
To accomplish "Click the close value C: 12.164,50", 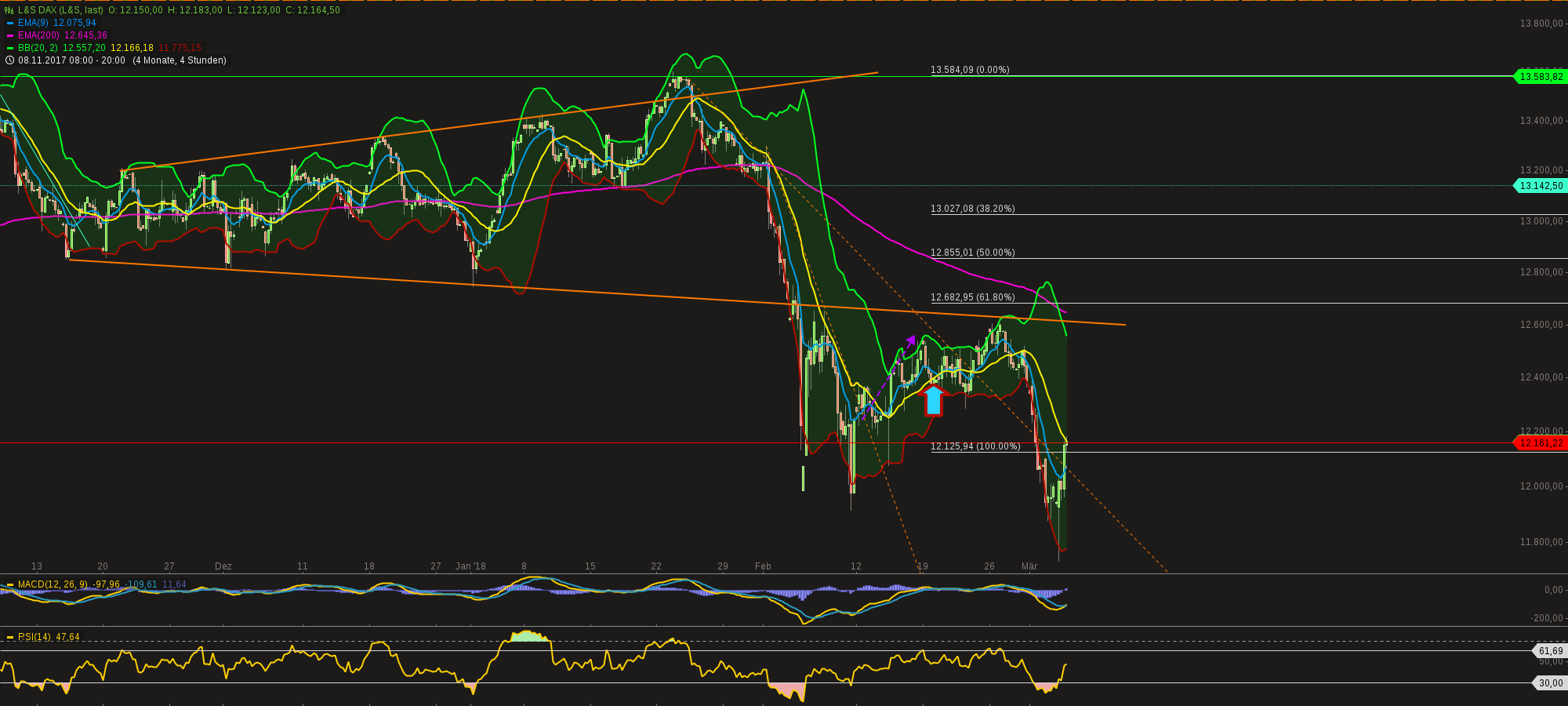I will pos(312,10).
